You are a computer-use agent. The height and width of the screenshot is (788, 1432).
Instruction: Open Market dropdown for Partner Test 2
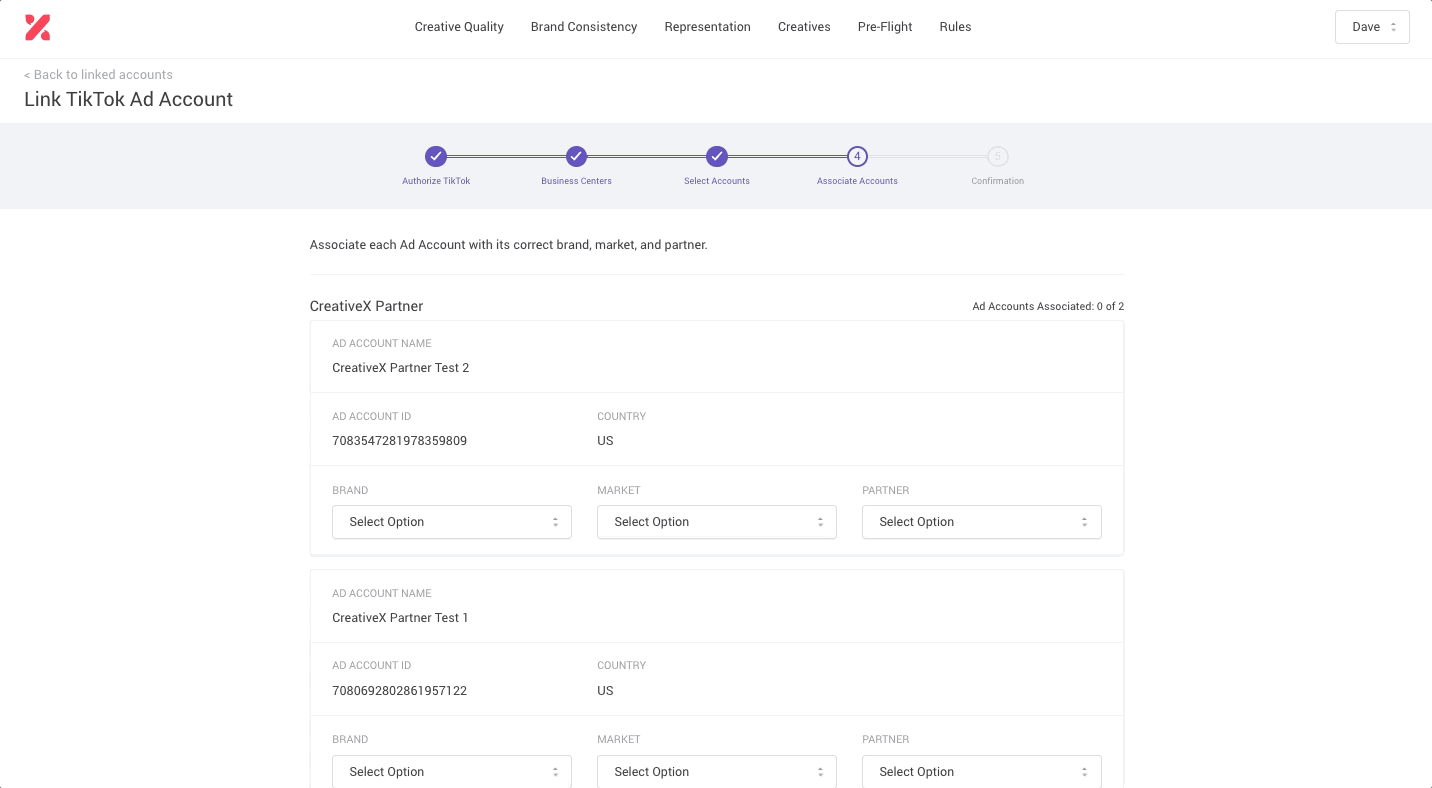coord(717,522)
